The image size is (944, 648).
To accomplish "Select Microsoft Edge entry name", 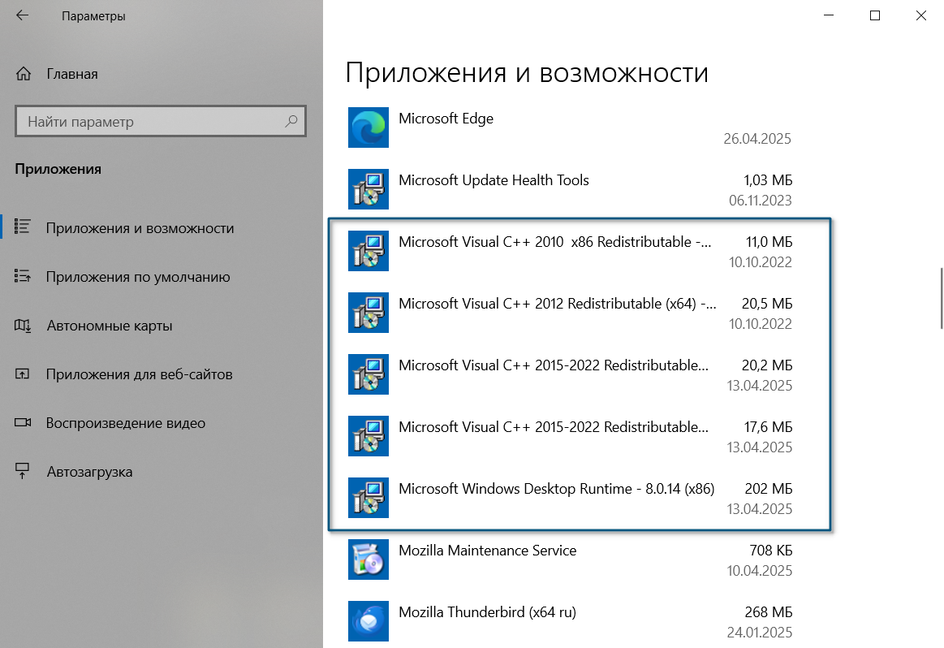I will [446, 119].
